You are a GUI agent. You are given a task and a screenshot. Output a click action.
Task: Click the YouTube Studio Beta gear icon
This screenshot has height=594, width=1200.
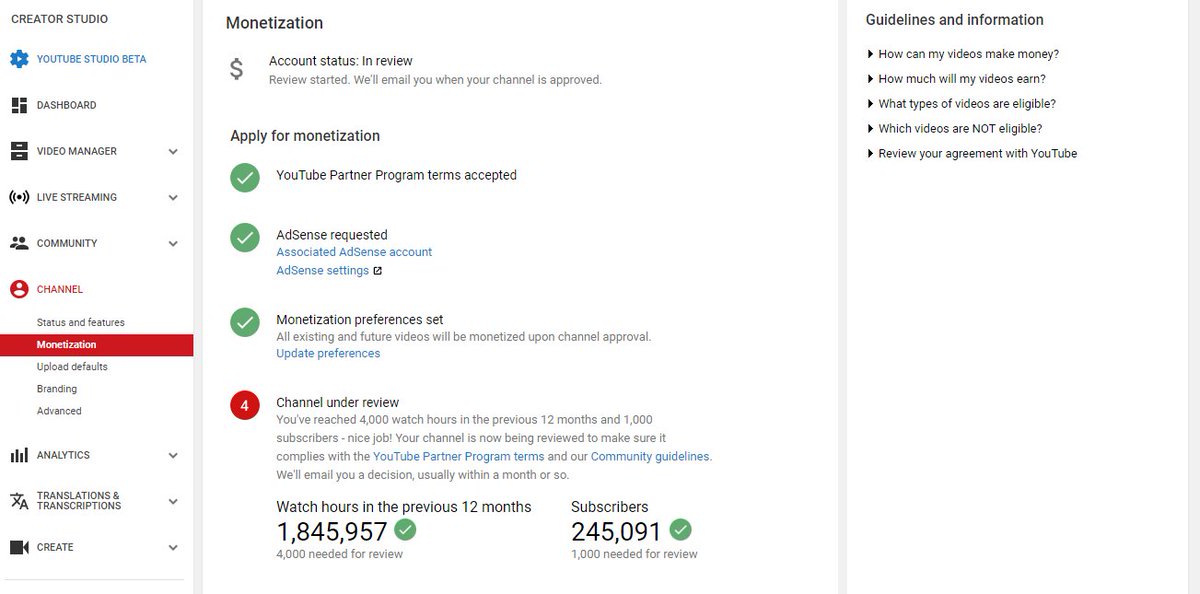coord(19,59)
